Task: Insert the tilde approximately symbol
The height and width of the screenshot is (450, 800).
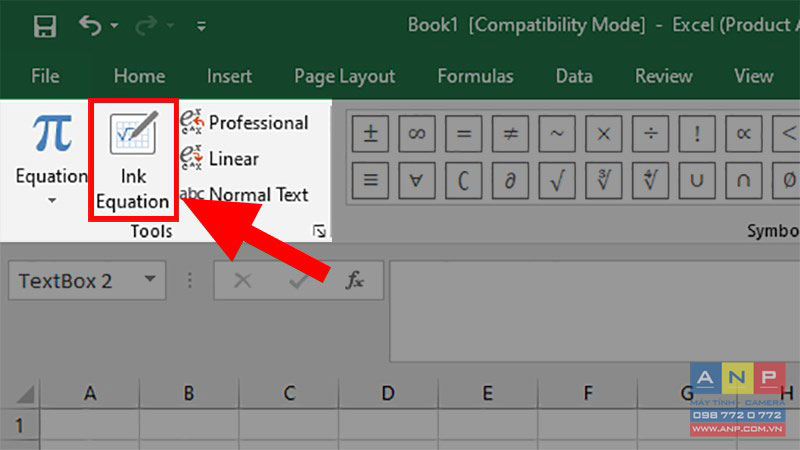Action: point(557,134)
